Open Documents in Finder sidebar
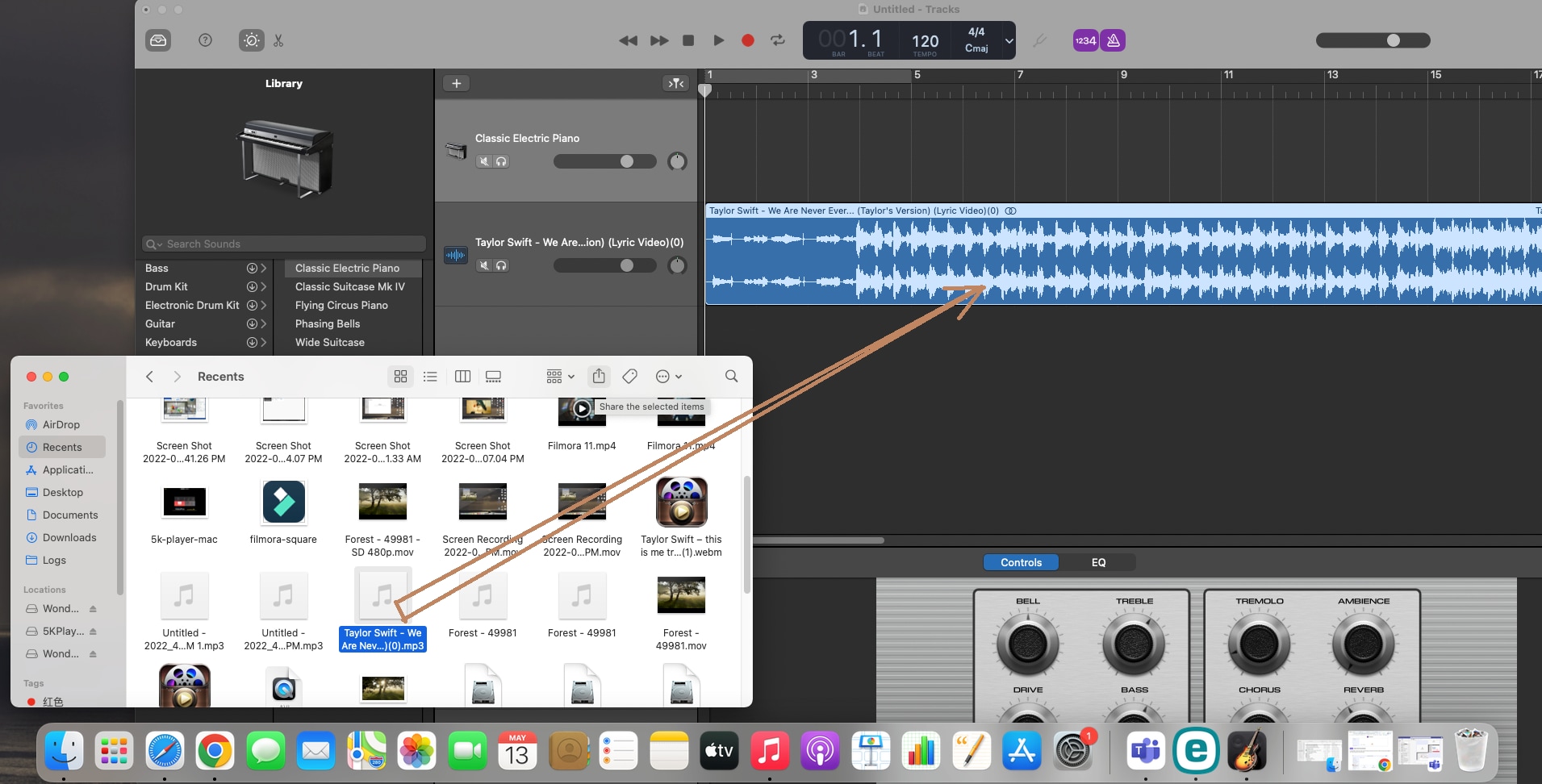This screenshot has width=1542, height=784. point(70,515)
